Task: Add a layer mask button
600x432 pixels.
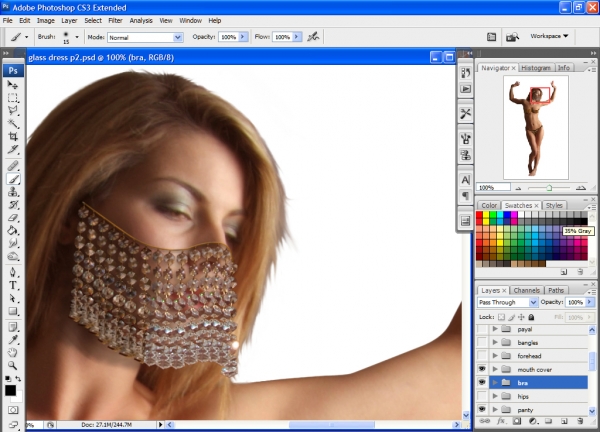Action: (x=517, y=421)
